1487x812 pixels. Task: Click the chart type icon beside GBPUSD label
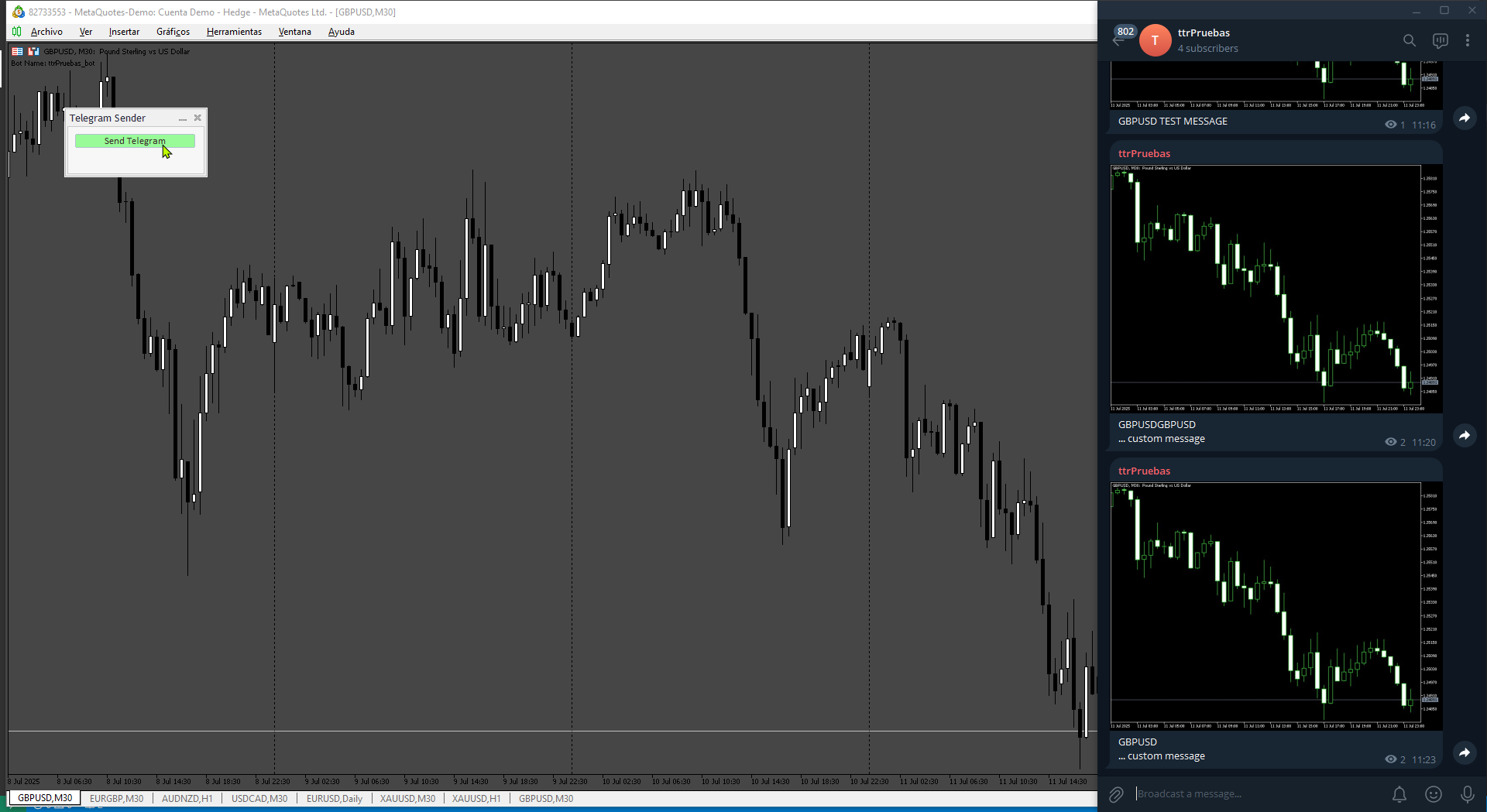click(x=33, y=51)
